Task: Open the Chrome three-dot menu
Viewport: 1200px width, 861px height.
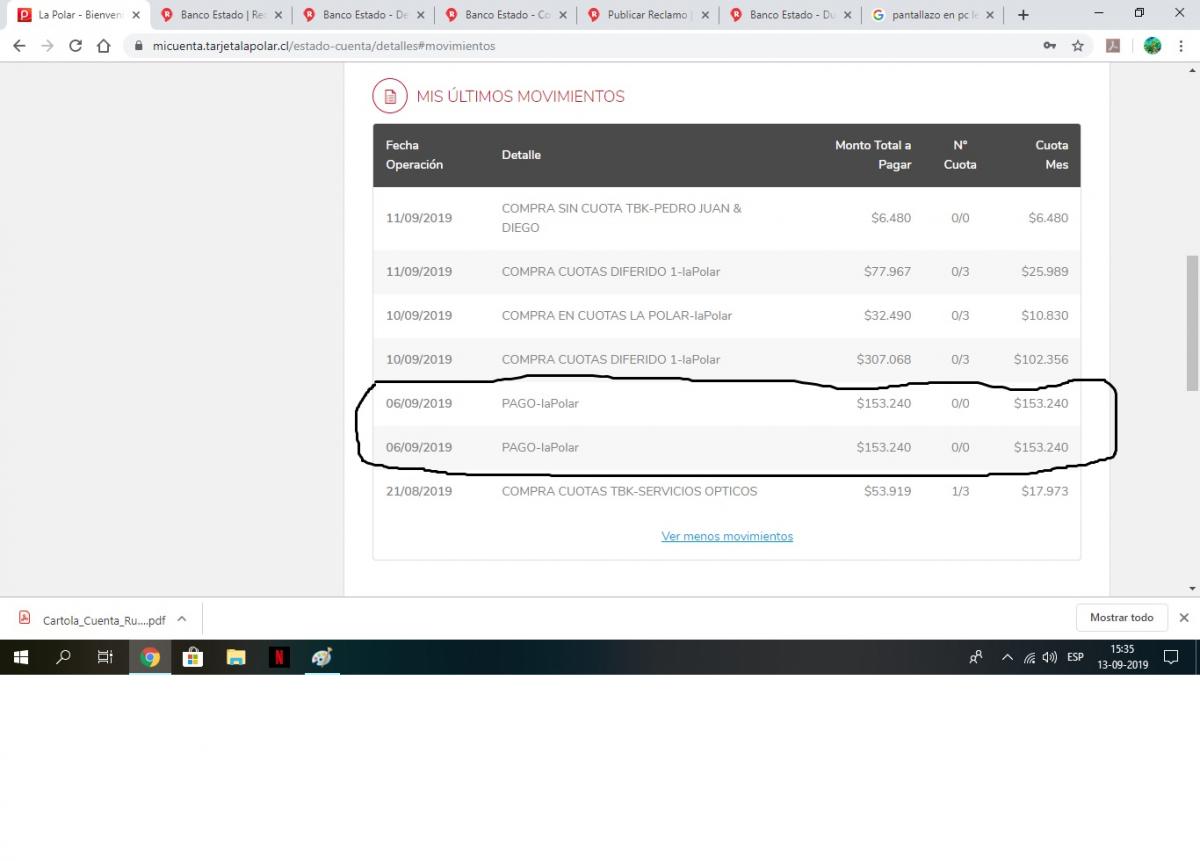Action: click(1182, 46)
